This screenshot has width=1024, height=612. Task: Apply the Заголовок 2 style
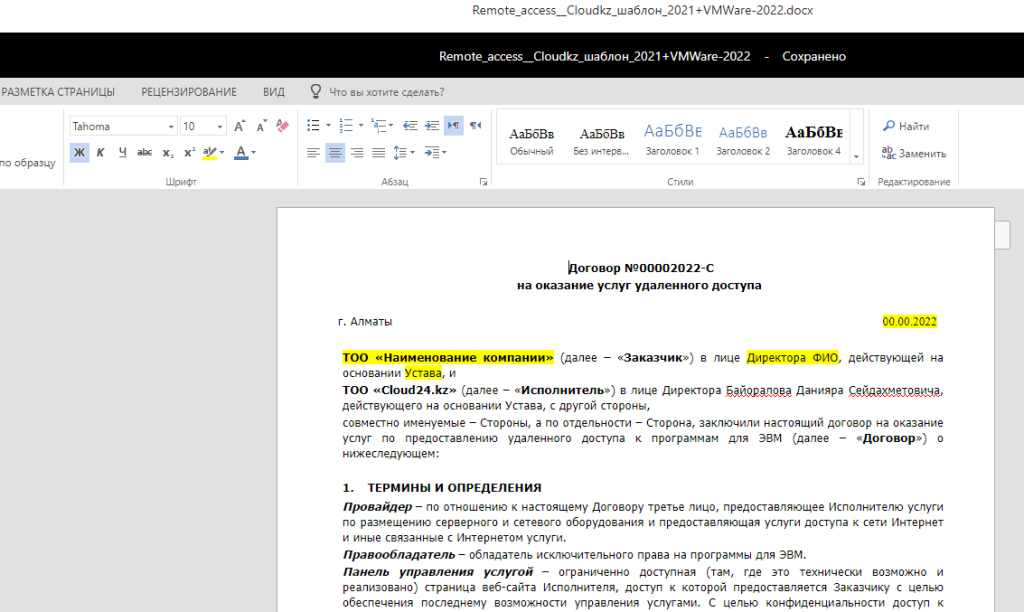pyautogui.click(x=743, y=138)
